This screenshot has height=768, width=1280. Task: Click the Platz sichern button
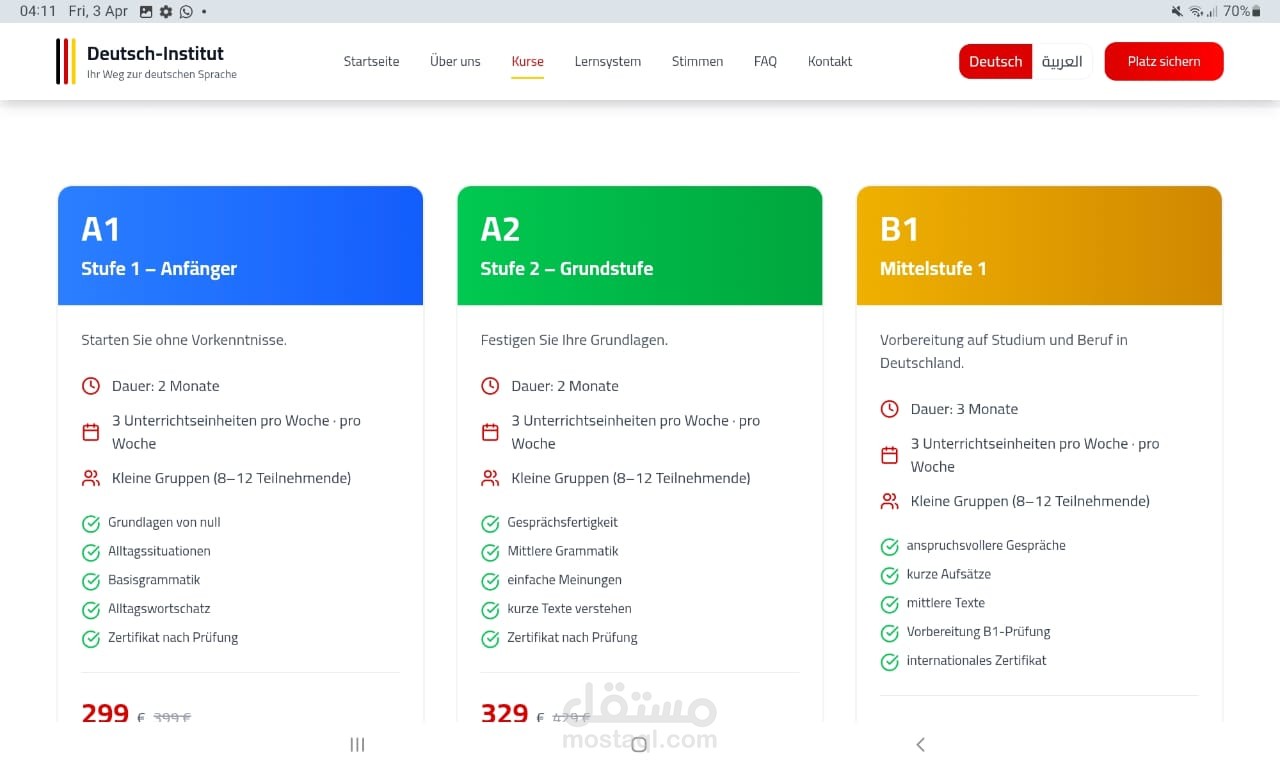click(x=1164, y=61)
